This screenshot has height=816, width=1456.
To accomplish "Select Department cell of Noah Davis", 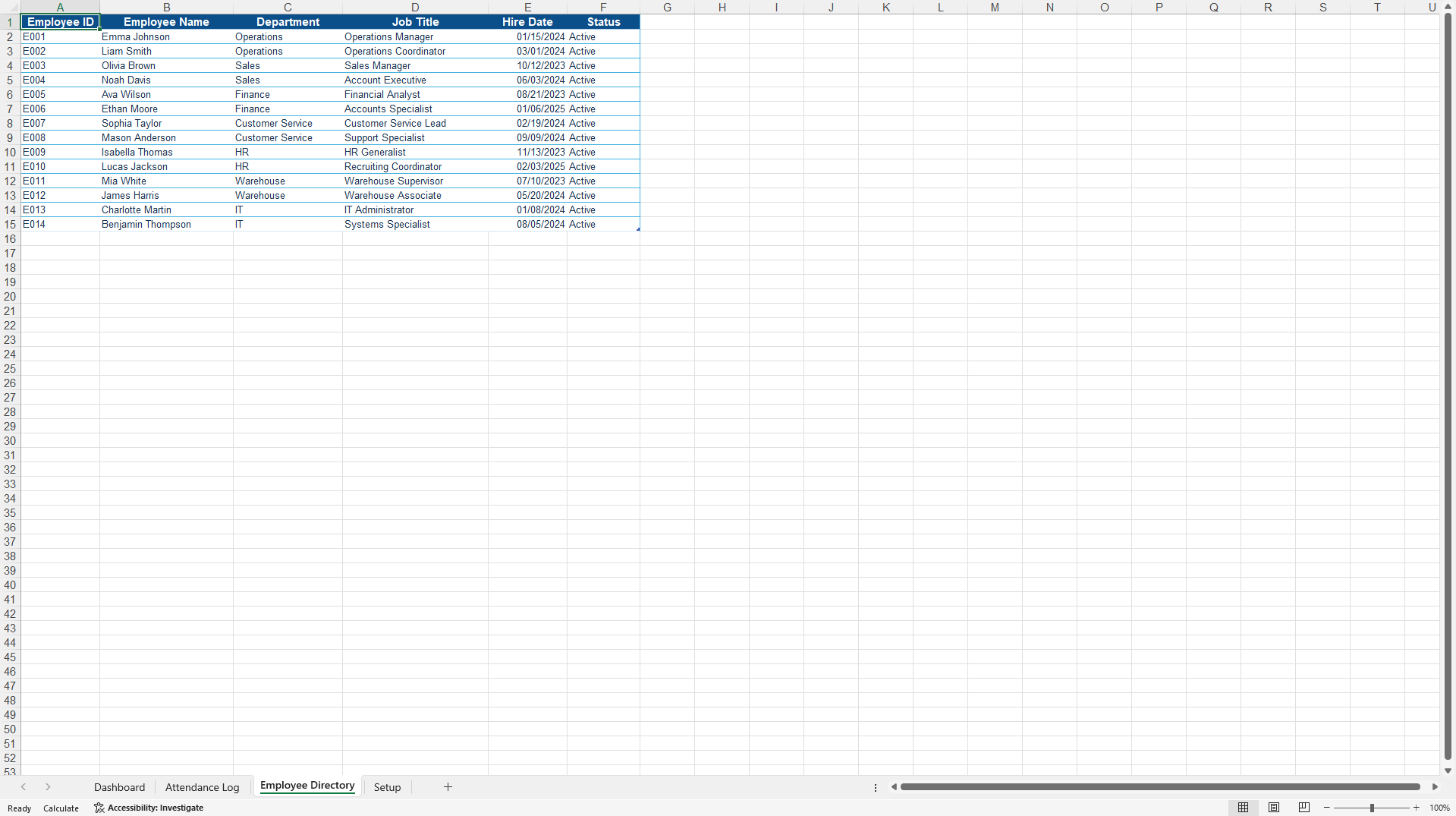I will [x=288, y=80].
